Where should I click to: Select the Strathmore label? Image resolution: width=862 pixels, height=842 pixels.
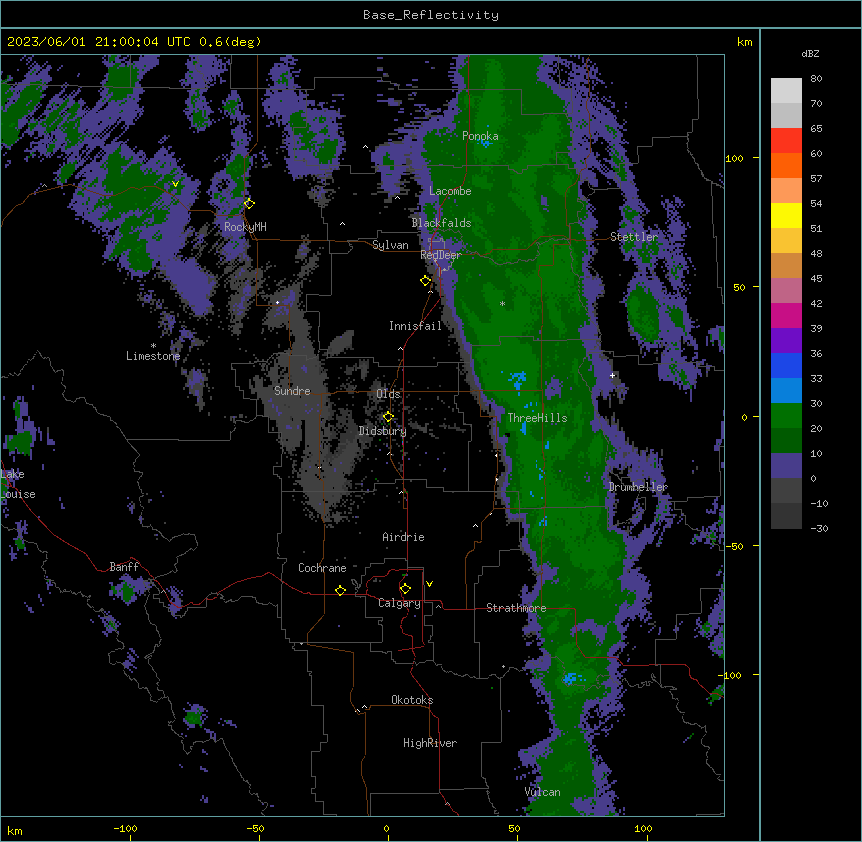coord(516,608)
